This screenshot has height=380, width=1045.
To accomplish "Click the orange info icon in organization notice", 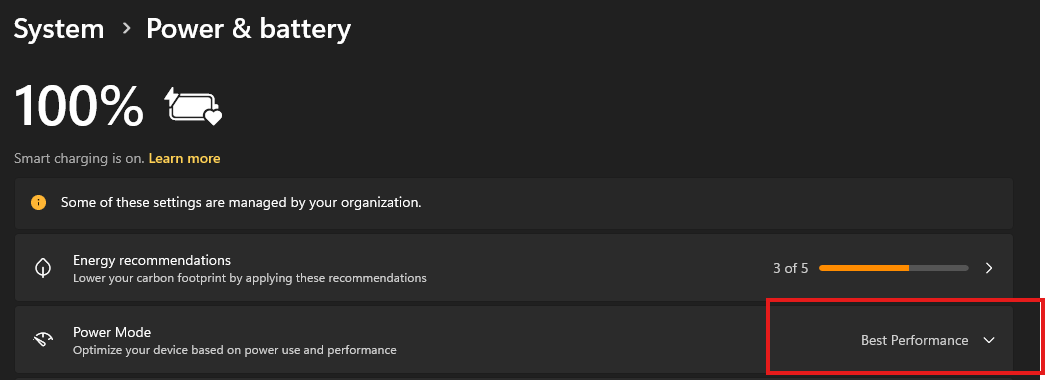I will tap(39, 202).
